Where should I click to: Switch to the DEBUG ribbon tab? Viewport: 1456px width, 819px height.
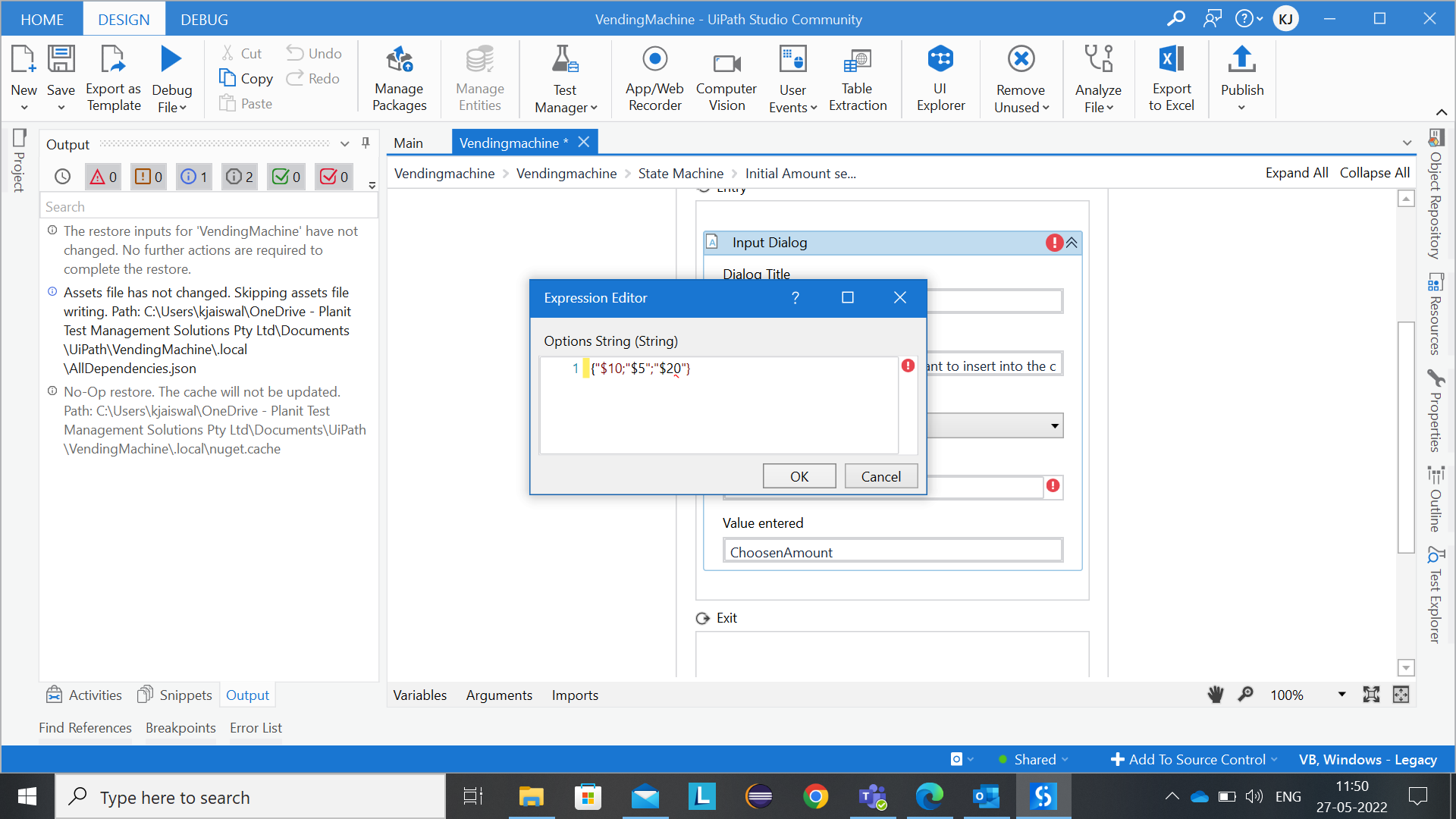tap(203, 19)
